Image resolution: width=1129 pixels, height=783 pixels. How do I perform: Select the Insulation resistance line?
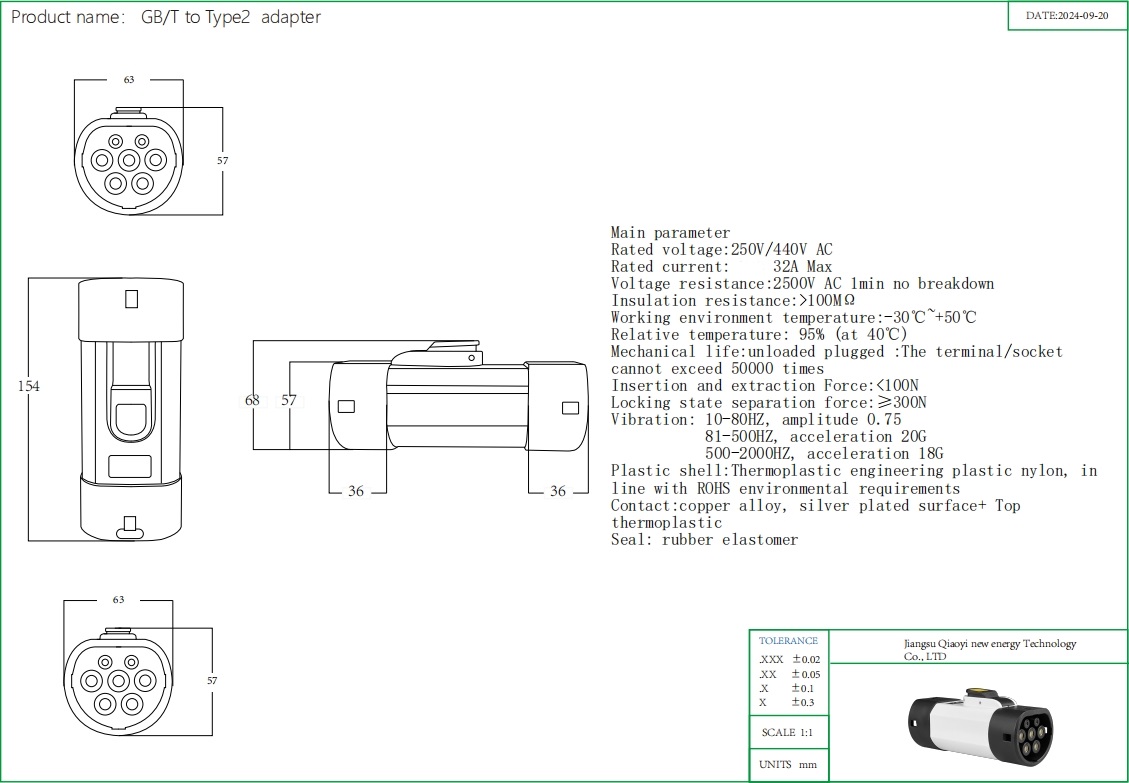tap(733, 301)
